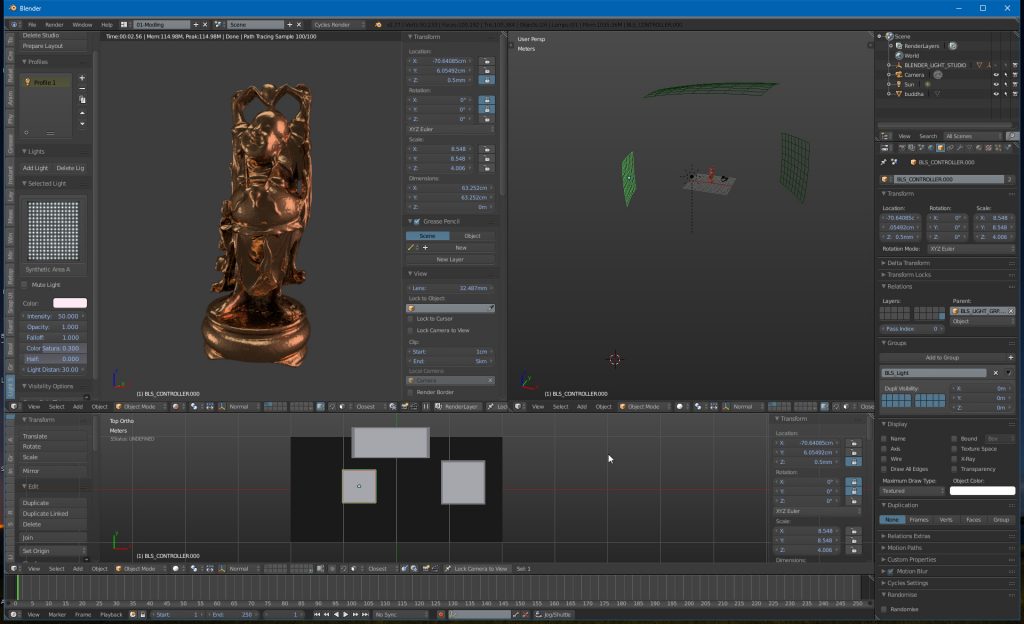
Task: Click the Add Light button
Action: pyautogui.click(x=37, y=167)
